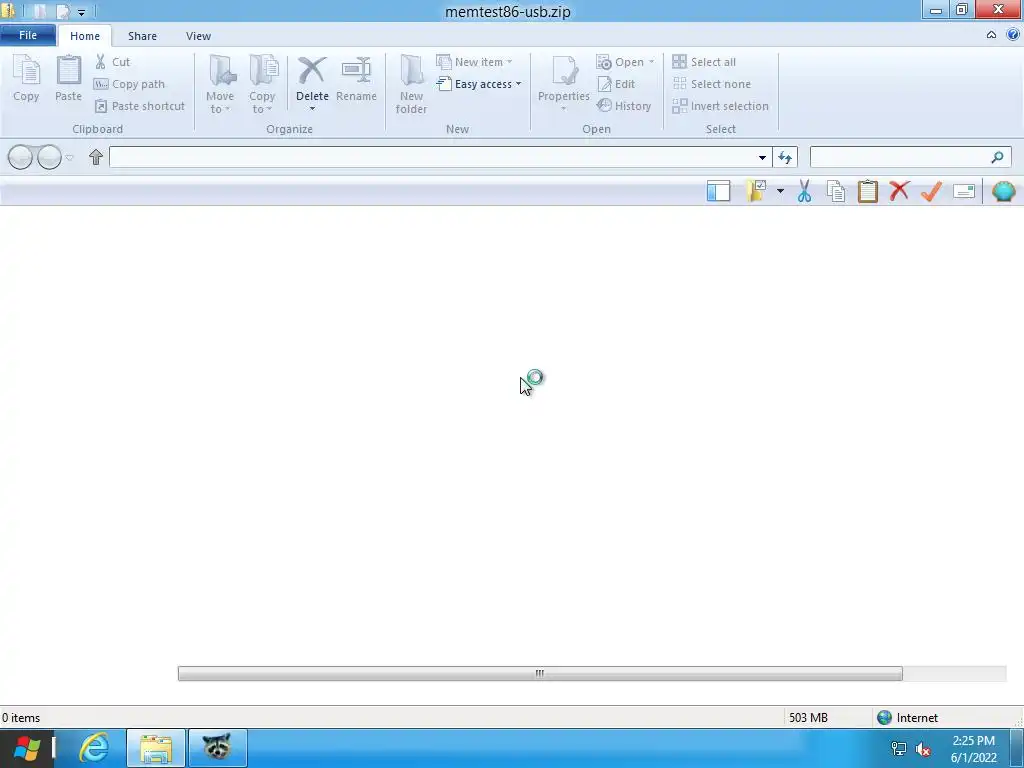Click the red X Delete toolbar icon
The image size is (1024, 768).
click(x=899, y=191)
